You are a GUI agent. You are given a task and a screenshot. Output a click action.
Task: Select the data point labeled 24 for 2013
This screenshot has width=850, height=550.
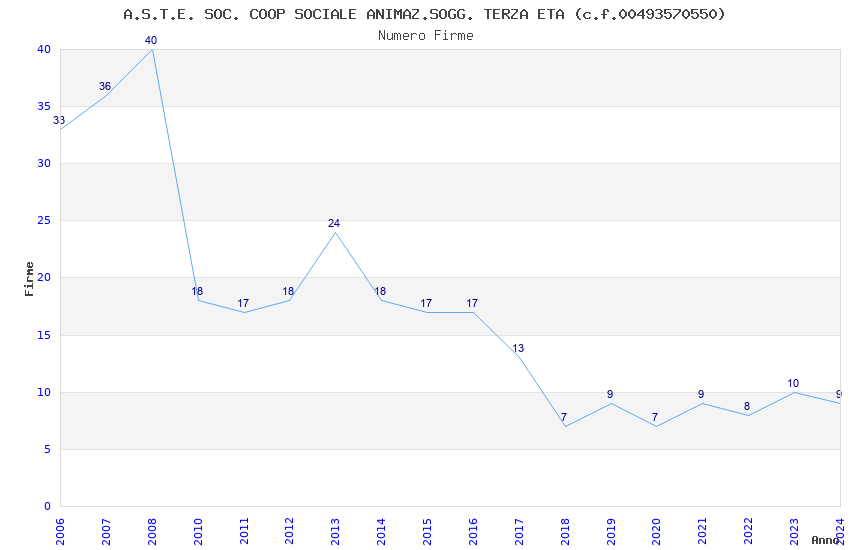coord(334,223)
